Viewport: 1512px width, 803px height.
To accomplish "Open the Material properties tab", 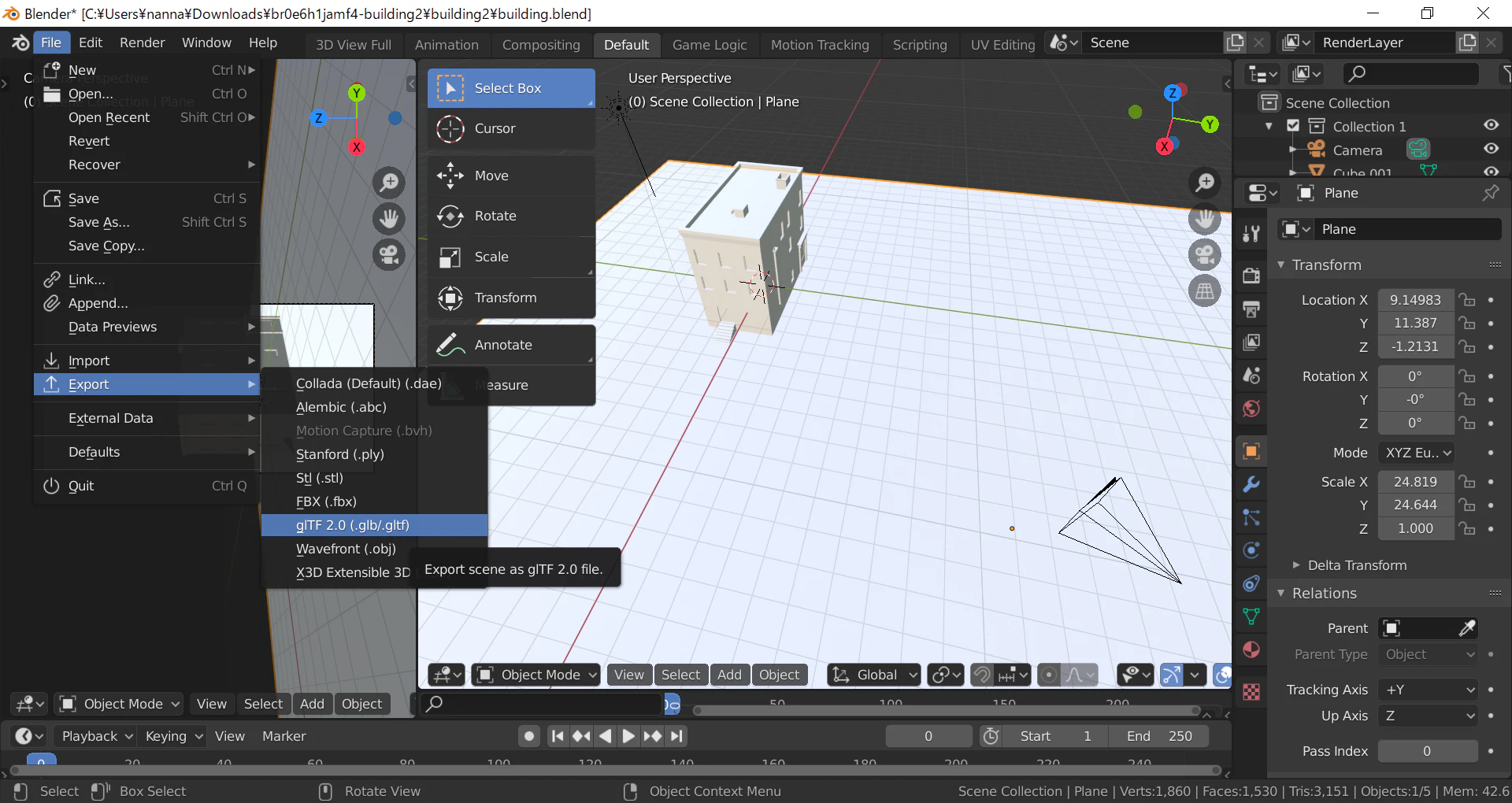I will (1251, 649).
